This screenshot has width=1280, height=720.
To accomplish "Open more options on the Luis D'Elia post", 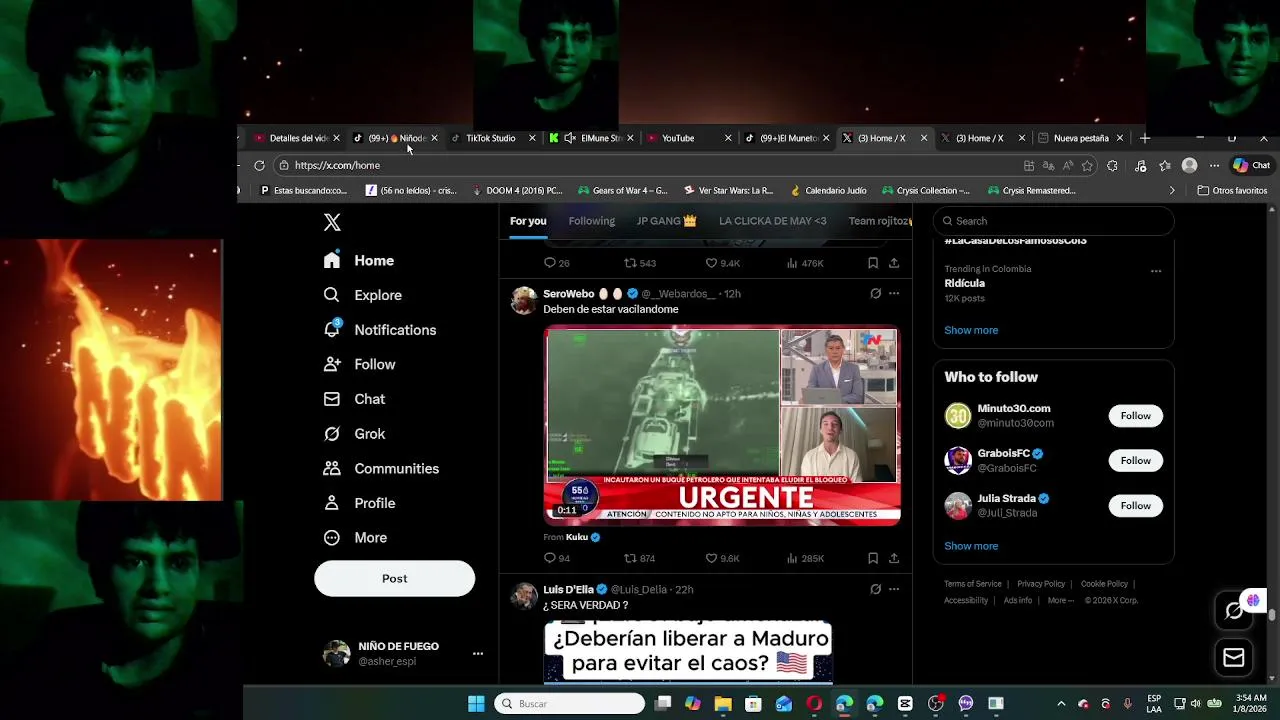I will [894, 590].
